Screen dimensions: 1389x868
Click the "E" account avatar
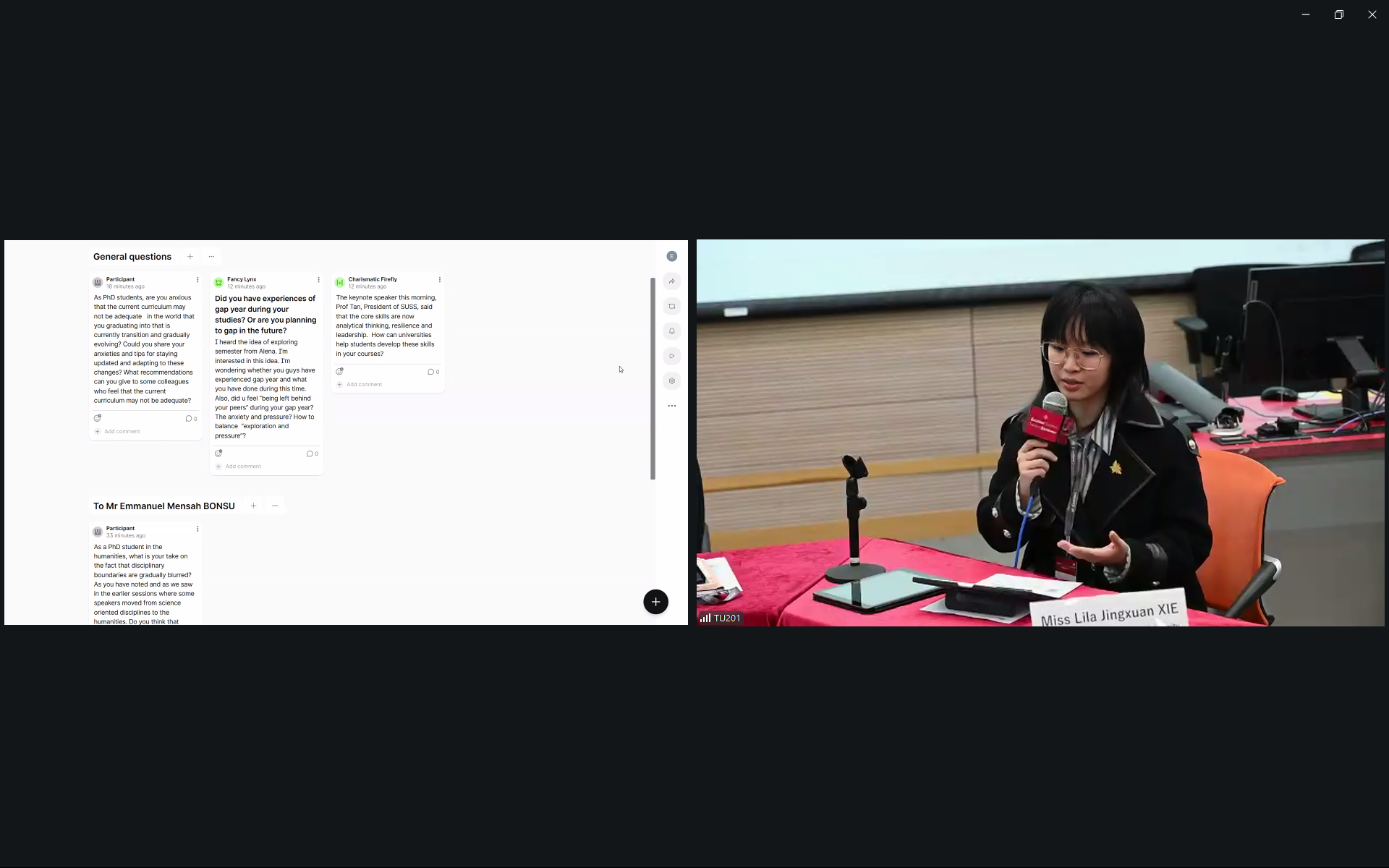(x=671, y=256)
